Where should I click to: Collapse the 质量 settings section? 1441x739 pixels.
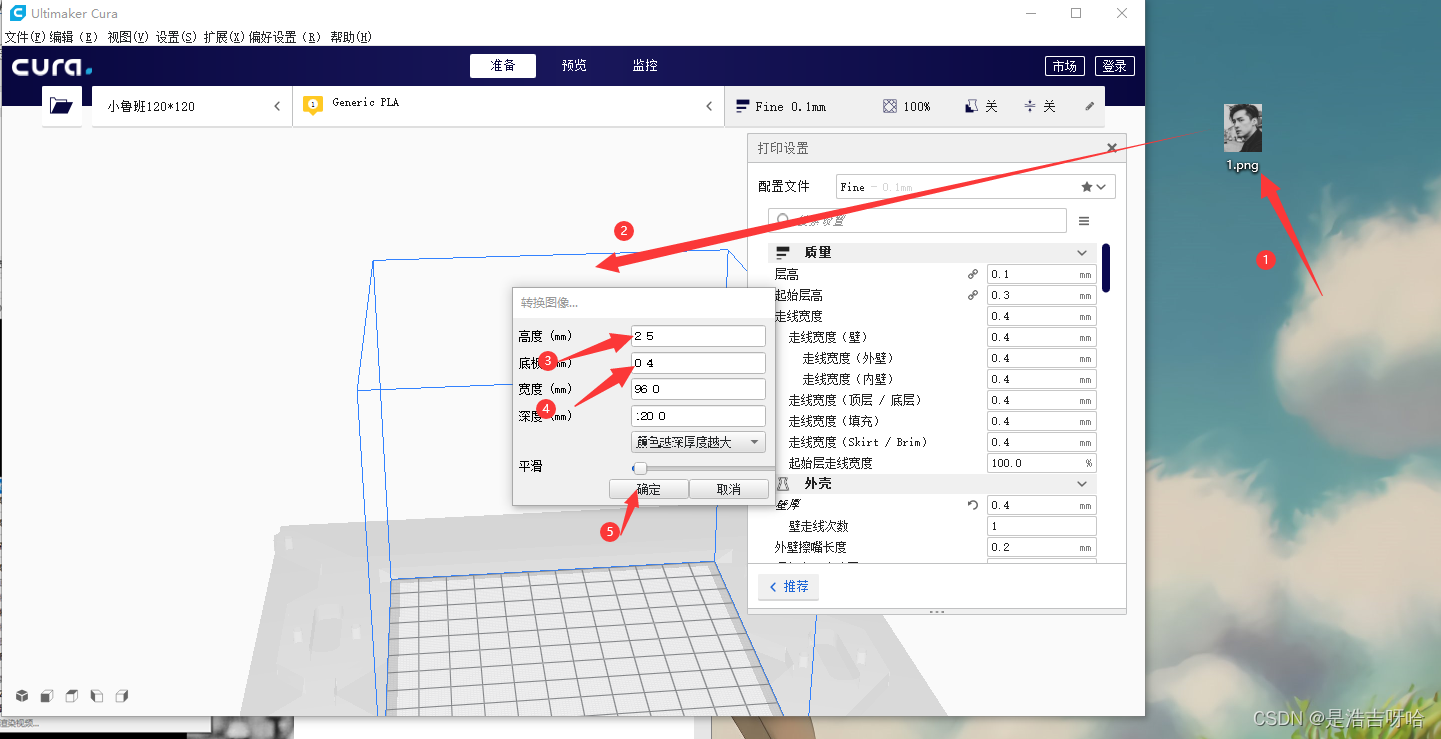(1081, 253)
